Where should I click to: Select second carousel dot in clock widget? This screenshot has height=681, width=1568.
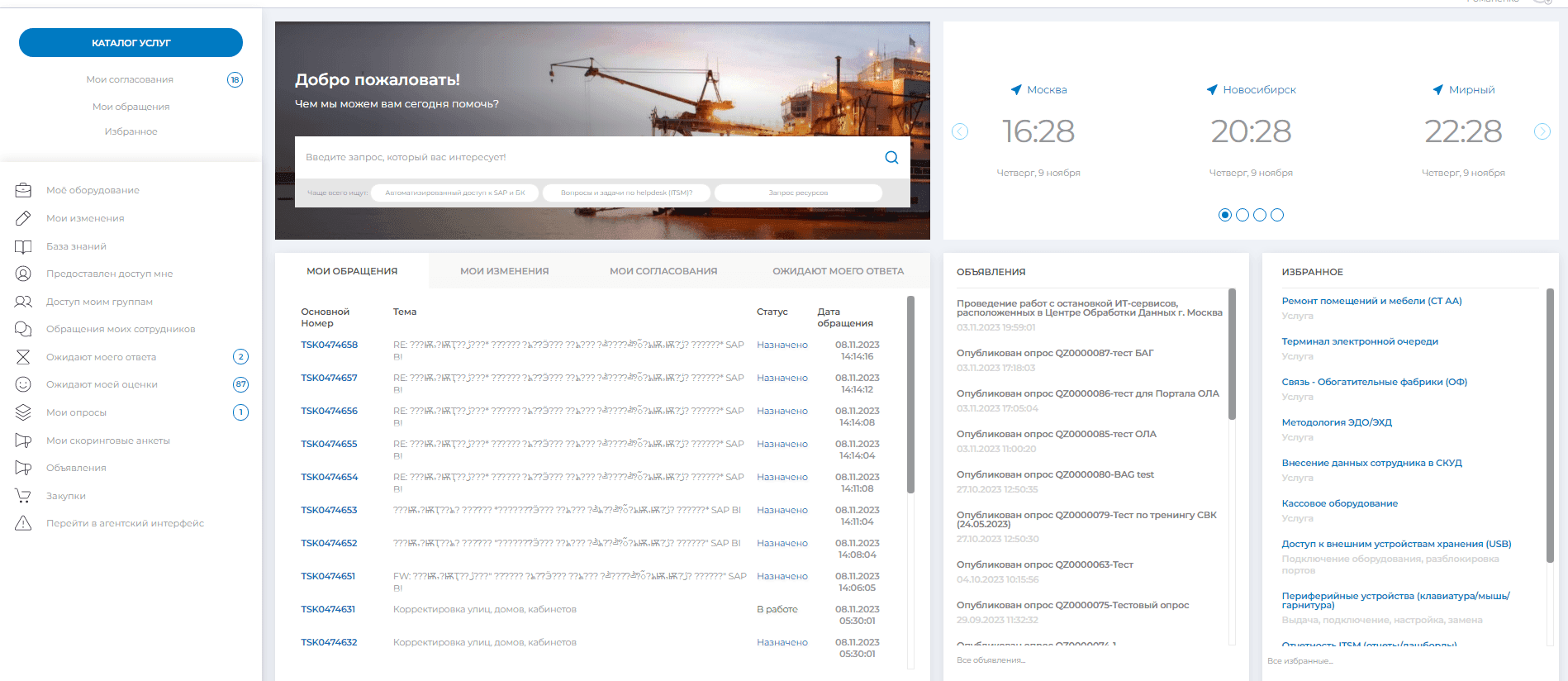click(x=1243, y=215)
